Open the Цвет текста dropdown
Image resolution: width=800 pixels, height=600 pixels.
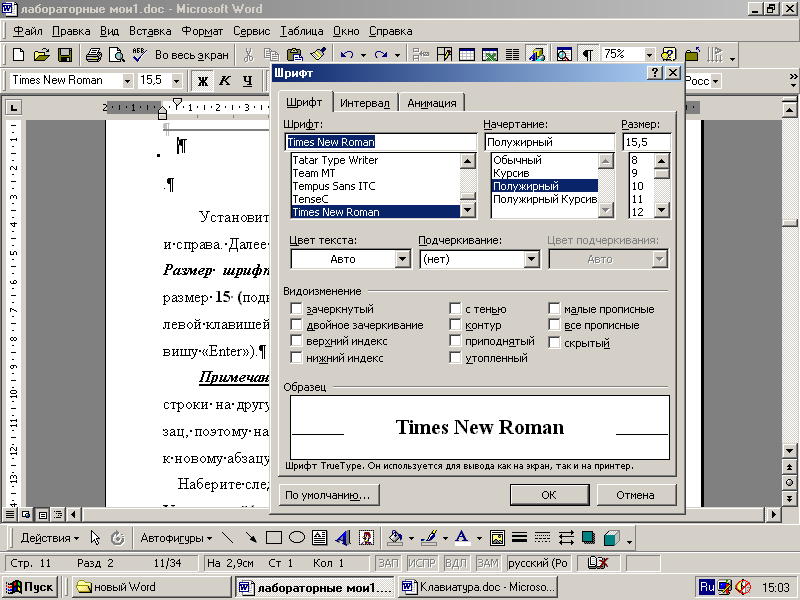pos(403,259)
